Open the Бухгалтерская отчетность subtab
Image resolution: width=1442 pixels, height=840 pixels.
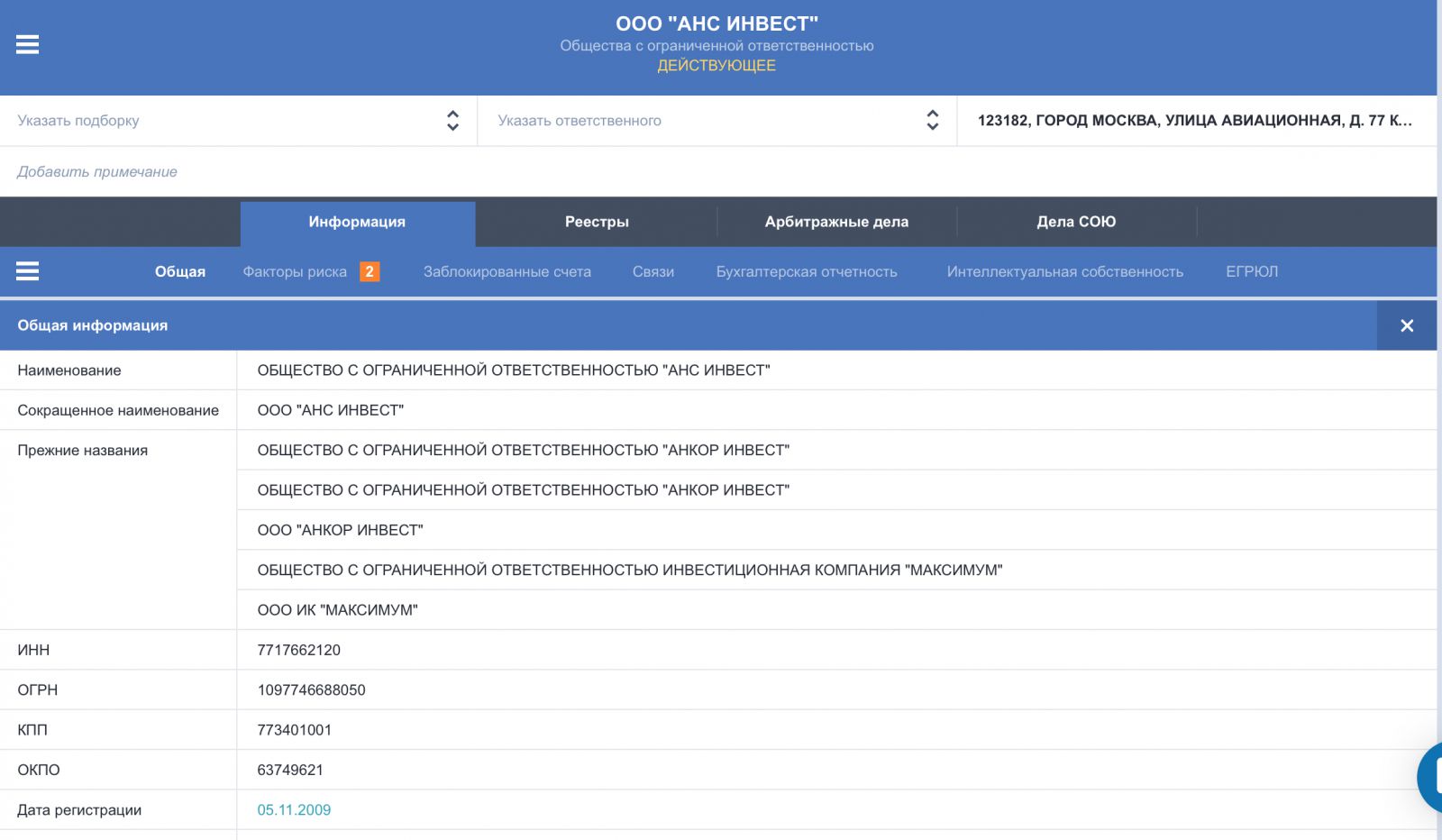click(x=807, y=271)
